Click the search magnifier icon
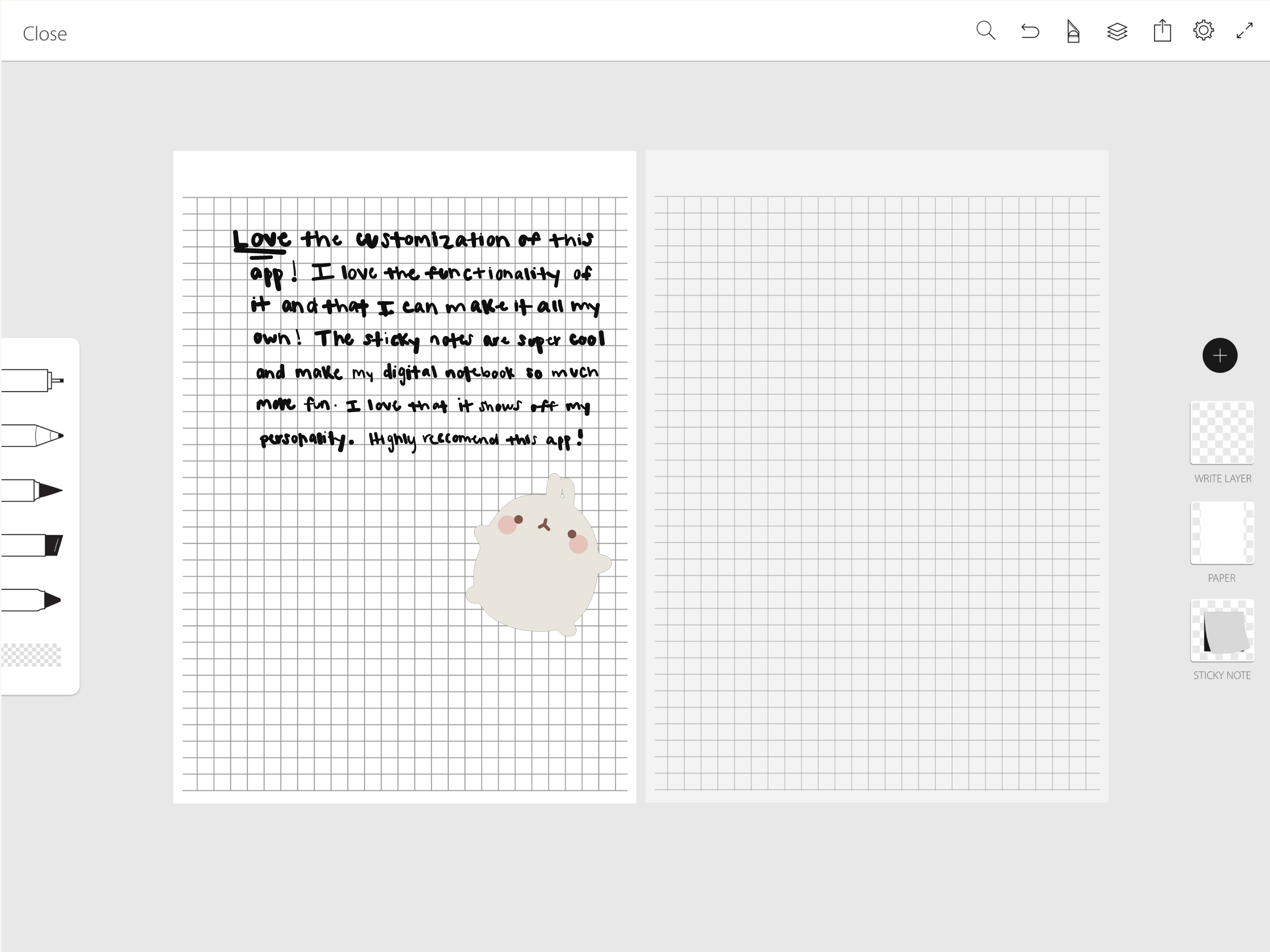Image resolution: width=1270 pixels, height=952 pixels. pyautogui.click(x=985, y=30)
